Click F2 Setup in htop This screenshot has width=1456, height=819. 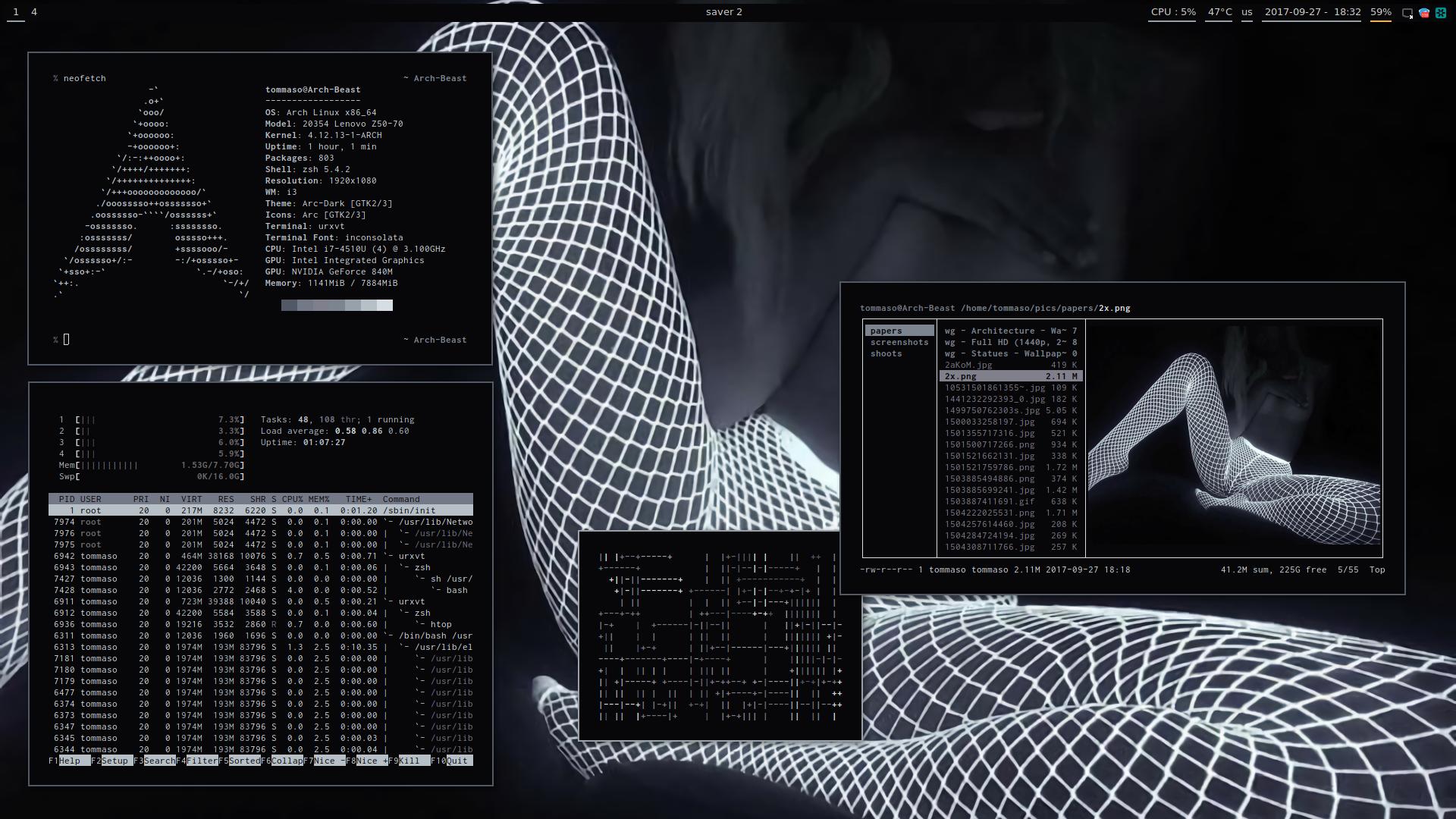pos(111,761)
